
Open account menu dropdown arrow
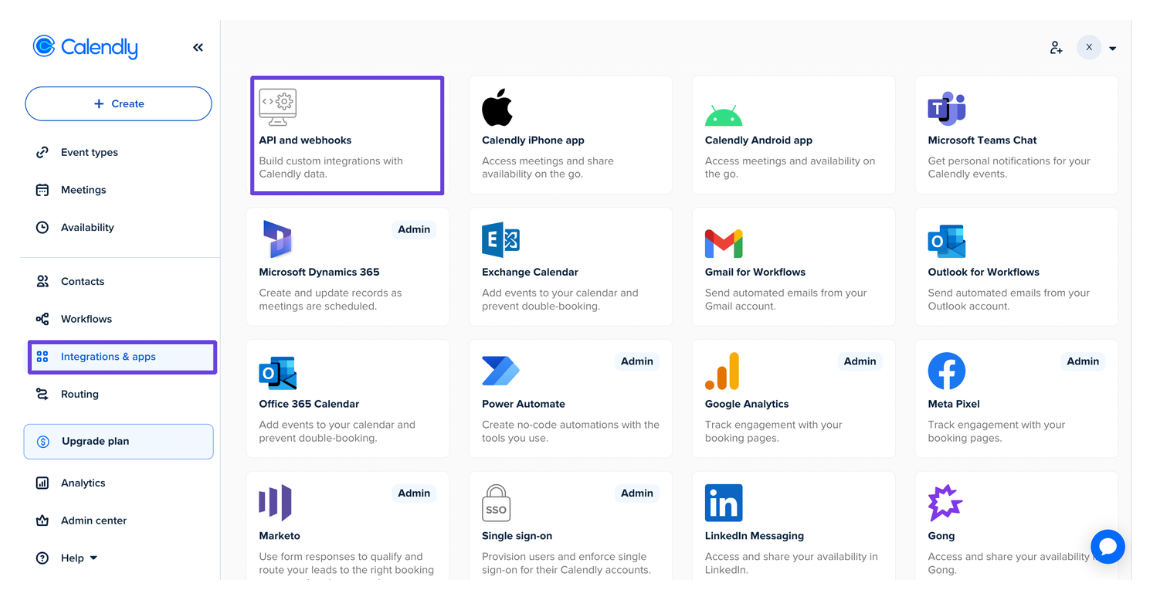[1112, 49]
